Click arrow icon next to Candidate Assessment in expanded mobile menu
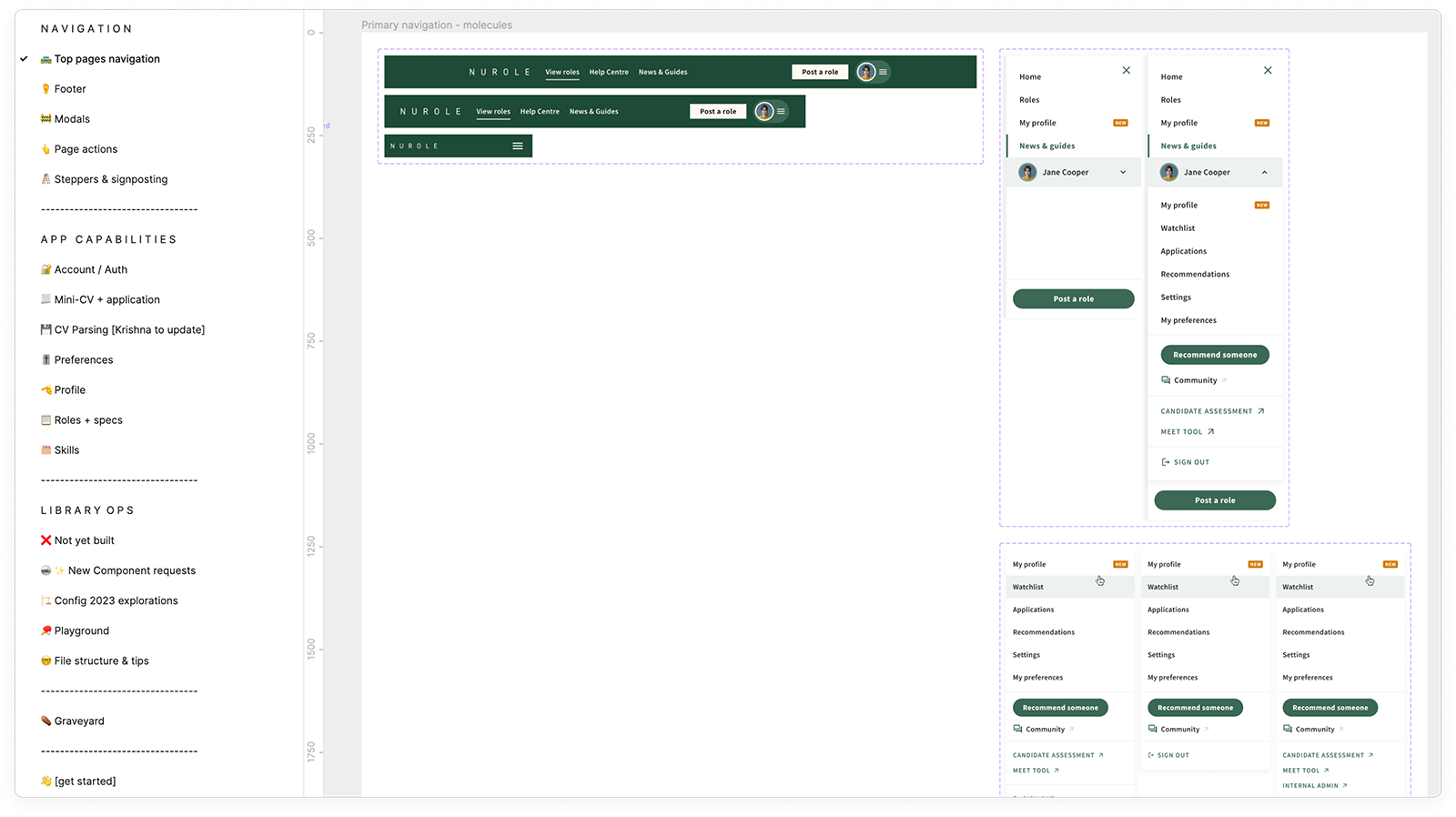1456x817 pixels. [1261, 411]
